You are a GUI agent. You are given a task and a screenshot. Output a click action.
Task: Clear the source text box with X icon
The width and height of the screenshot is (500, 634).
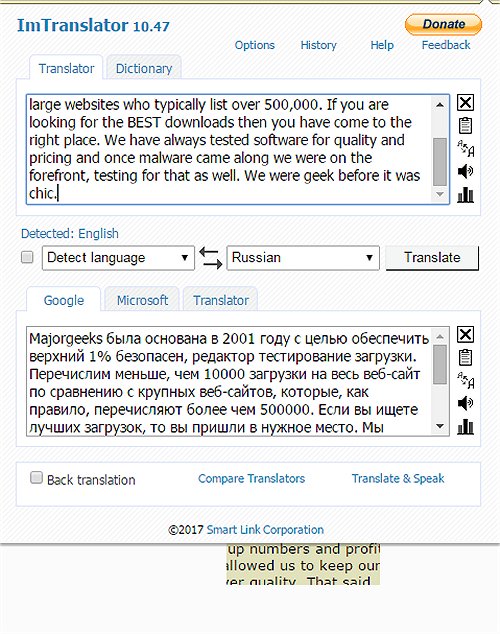(x=465, y=102)
